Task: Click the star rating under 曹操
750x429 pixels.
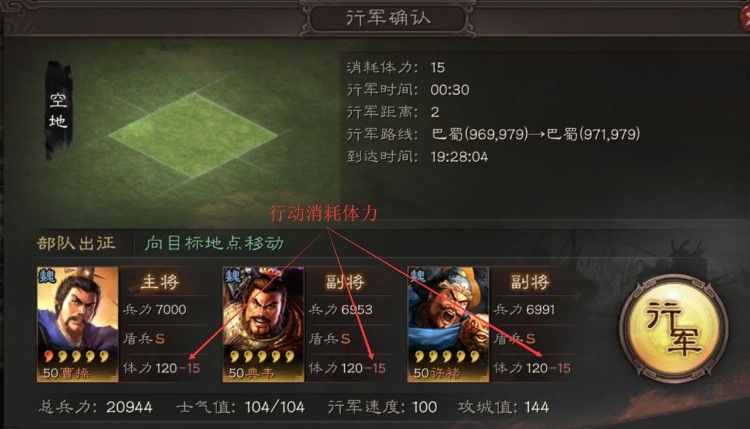Action: [x=77, y=356]
